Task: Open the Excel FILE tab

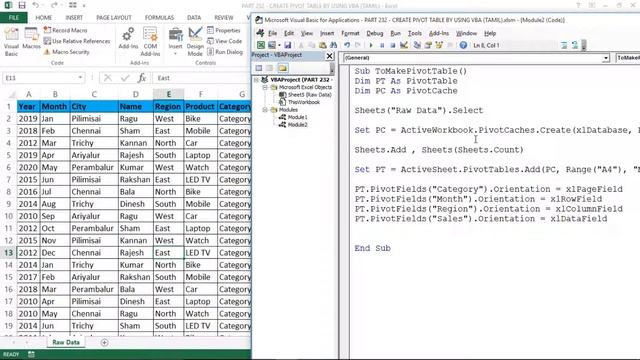Action: [13, 18]
